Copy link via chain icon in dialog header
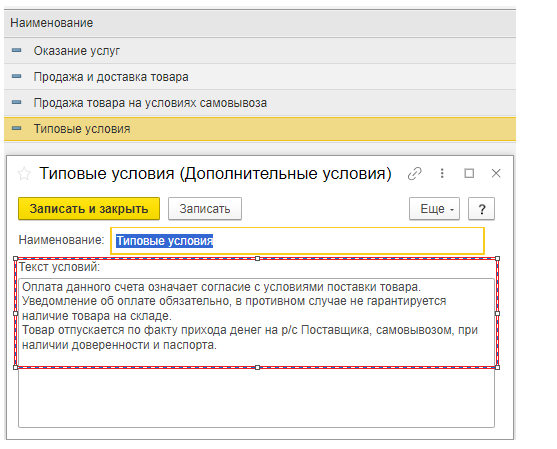The width and height of the screenshot is (557, 449). pos(415,174)
